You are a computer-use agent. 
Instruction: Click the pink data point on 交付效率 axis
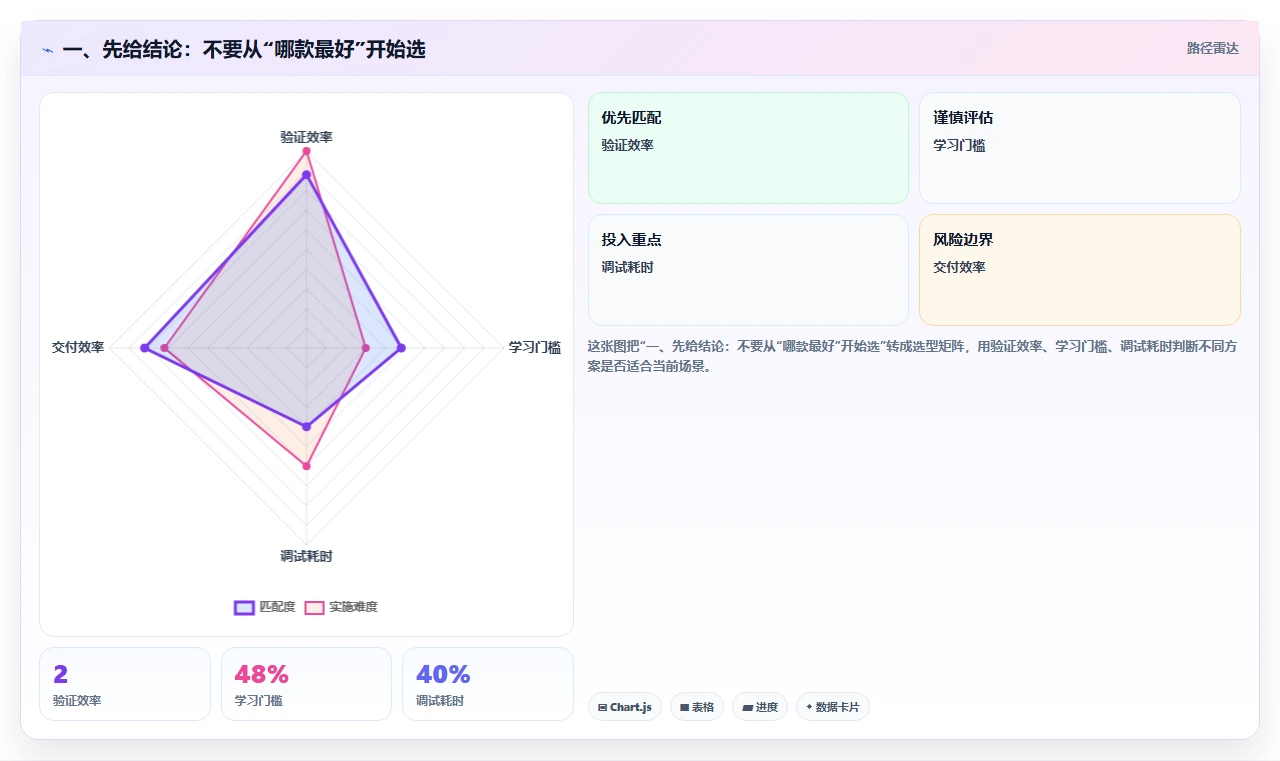click(165, 348)
